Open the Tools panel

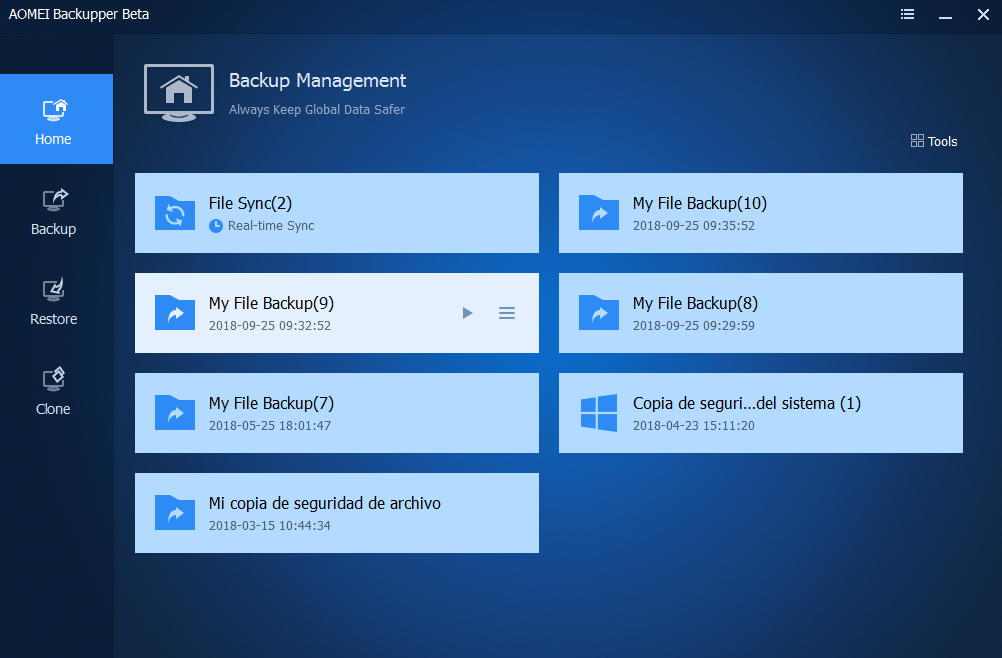[932, 141]
